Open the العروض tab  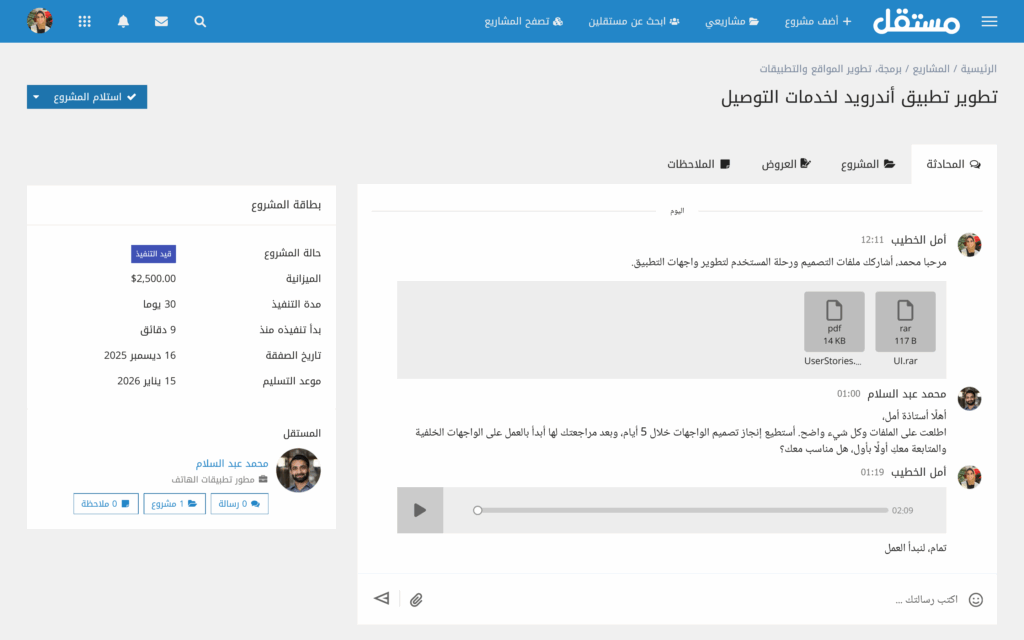tap(786, 164)
